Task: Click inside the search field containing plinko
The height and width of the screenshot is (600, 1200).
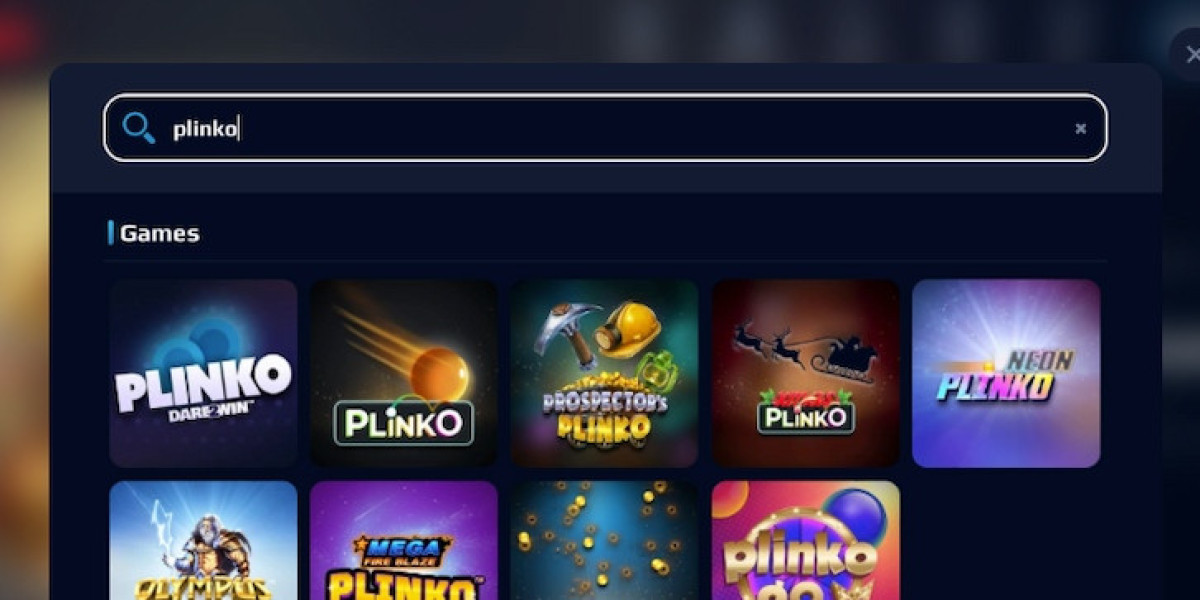Action: 605,128
